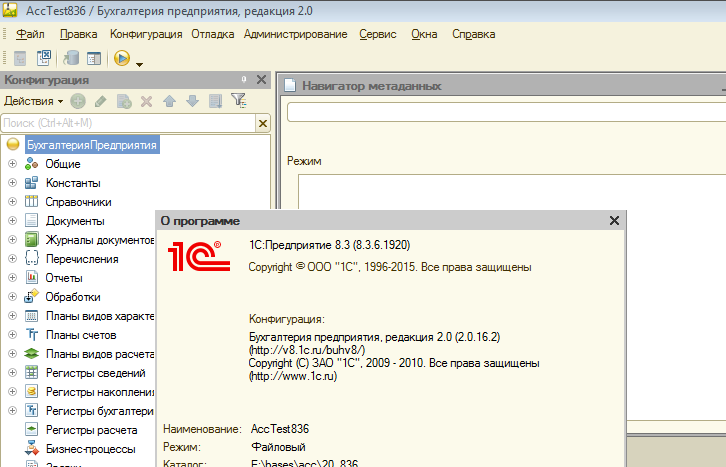Click the Документы page icon
726x467 pixels.
tap(31, 220)
